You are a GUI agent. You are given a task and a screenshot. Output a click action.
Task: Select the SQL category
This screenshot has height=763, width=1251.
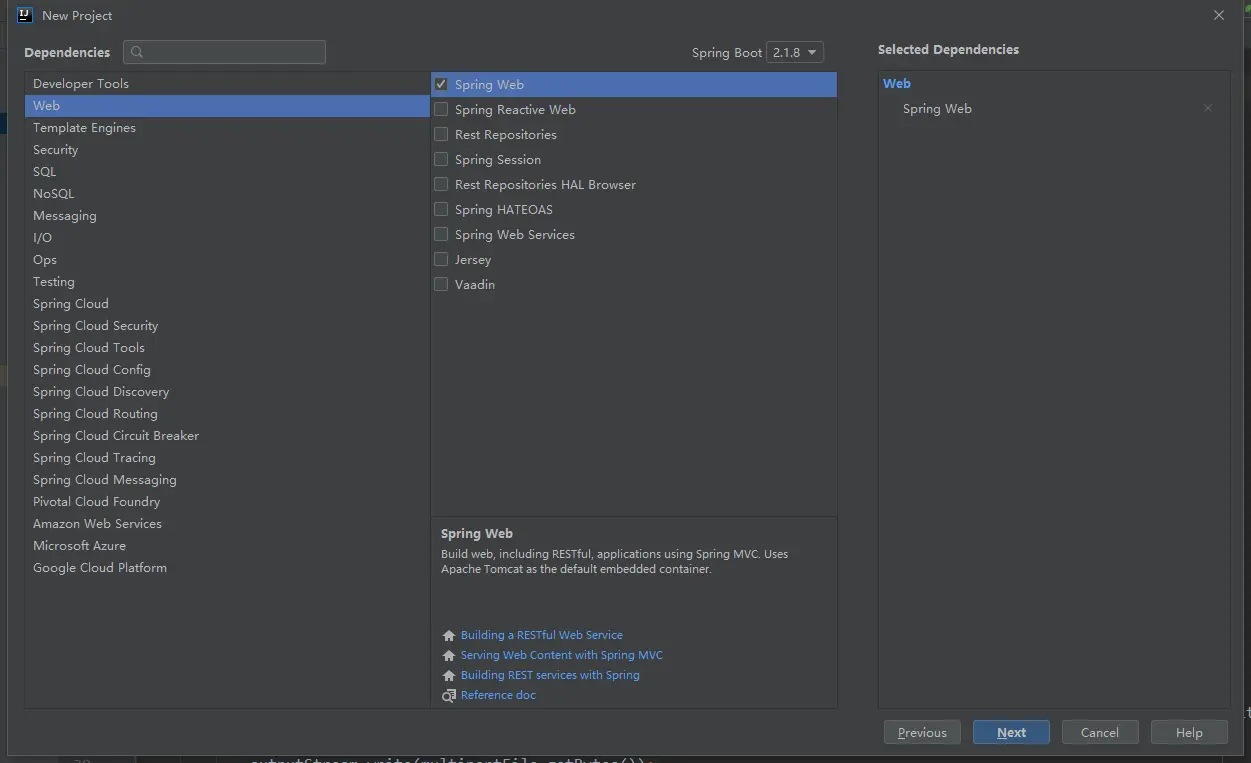click(227, 172)
